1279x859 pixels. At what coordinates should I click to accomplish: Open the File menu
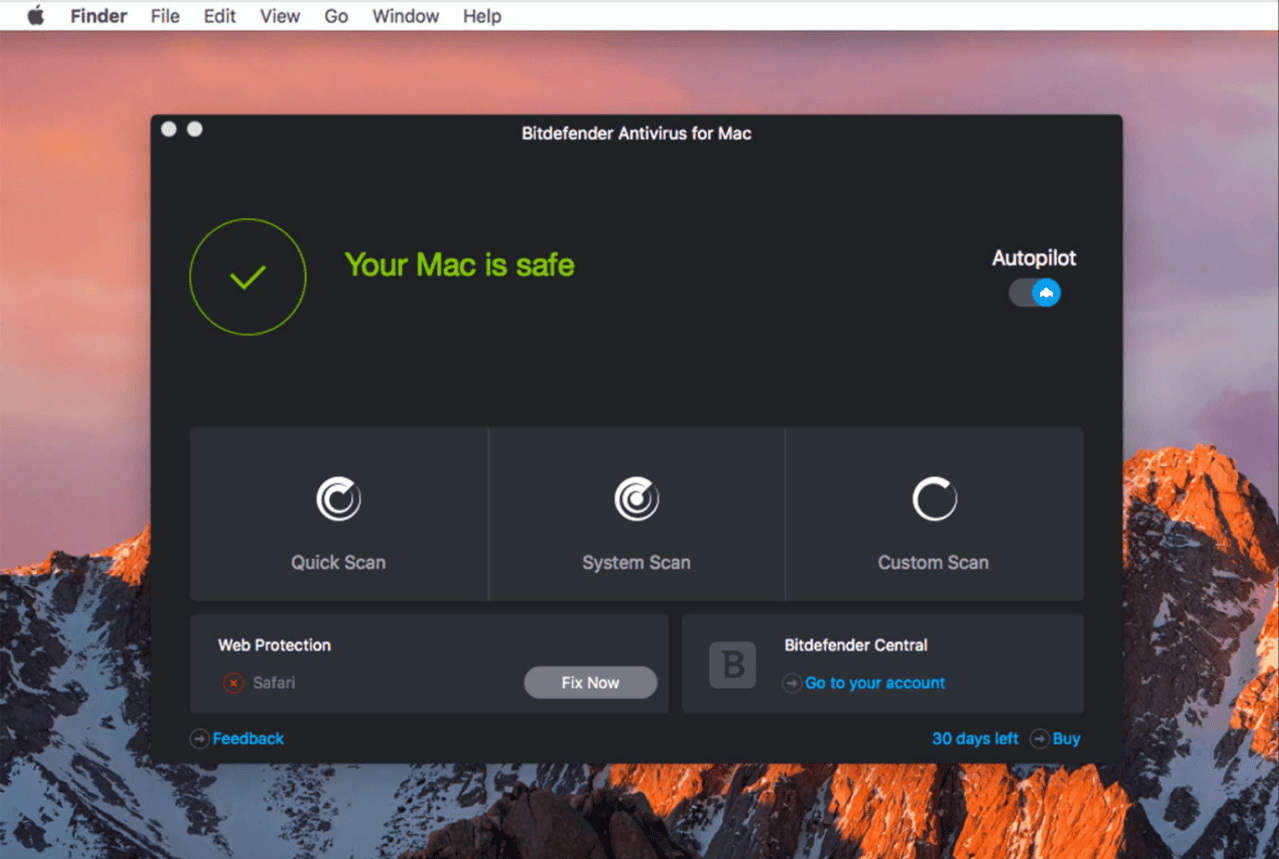tap(165, 16)
